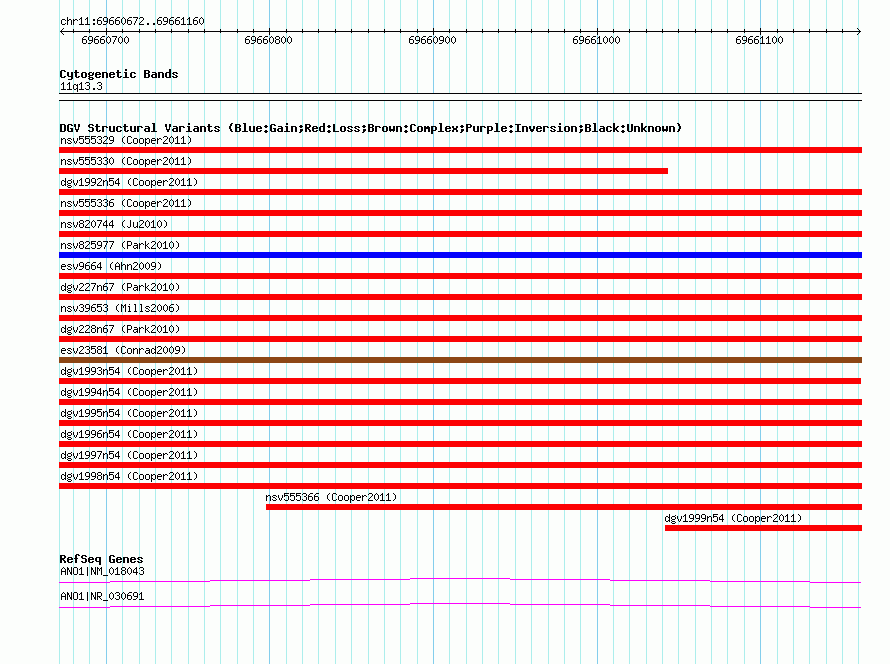Click the ruler's right arrow end
Screen dimensions: 890x664
point(859,31)
